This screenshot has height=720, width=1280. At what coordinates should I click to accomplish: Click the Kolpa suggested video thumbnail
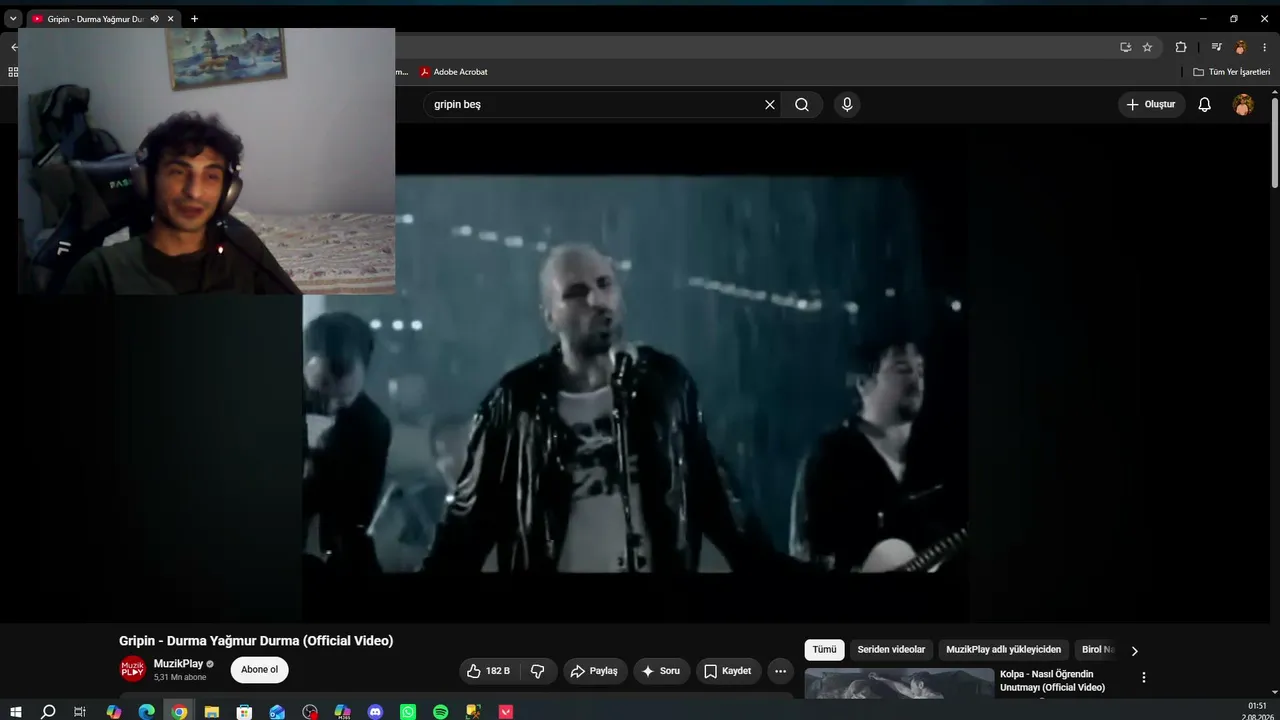[x=899, y=683]
